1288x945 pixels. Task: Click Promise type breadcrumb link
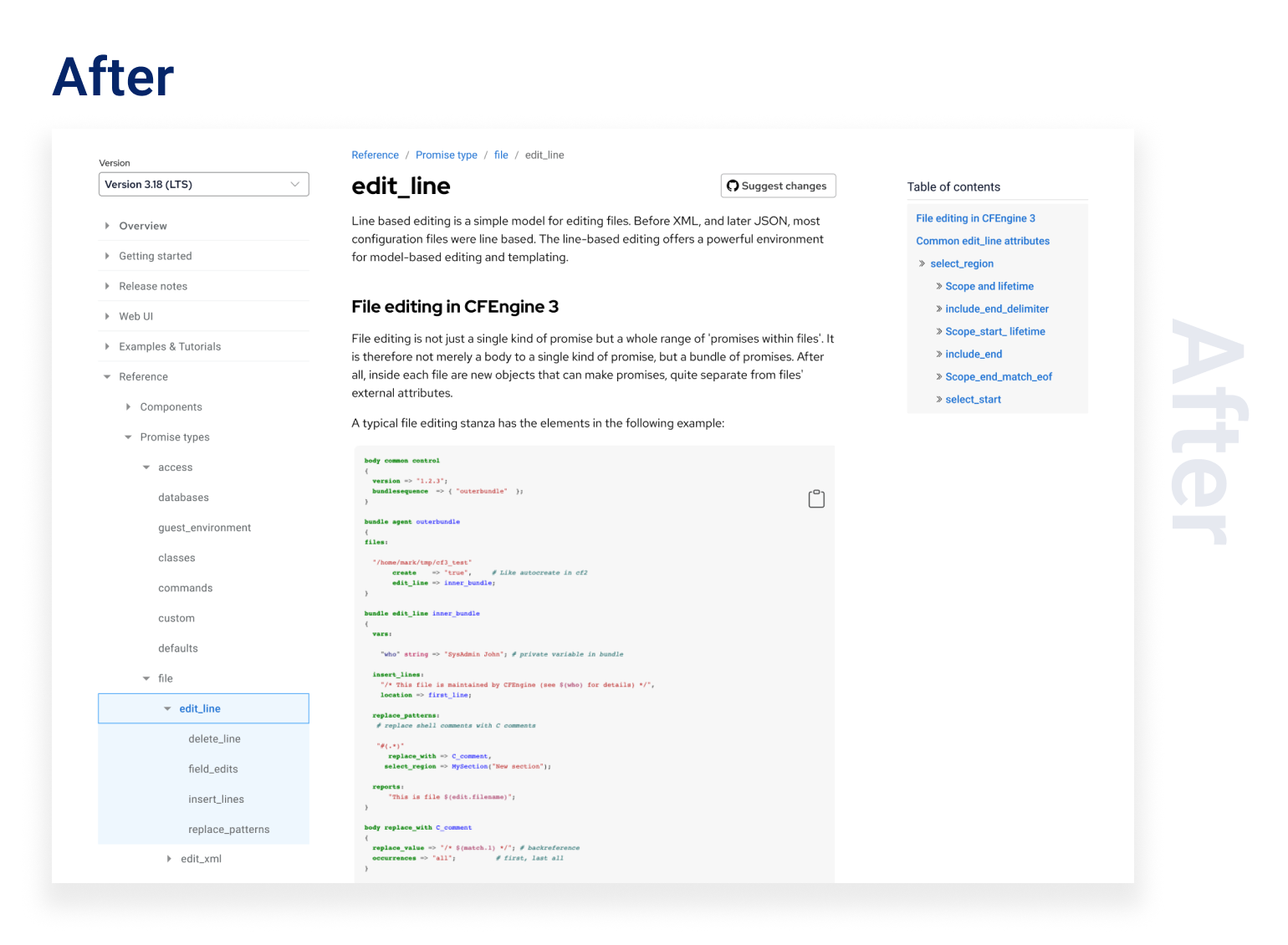pyautogui.click(x=447, y=155)
